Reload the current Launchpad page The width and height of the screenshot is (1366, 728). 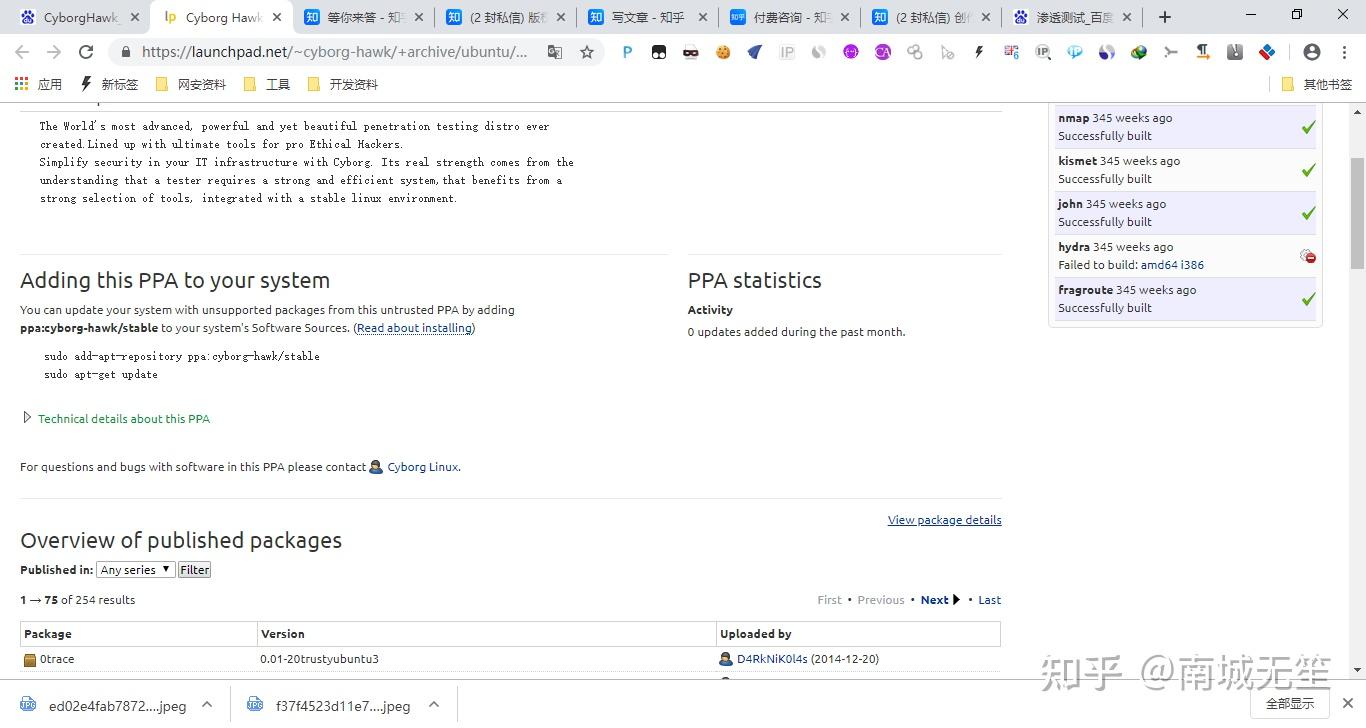[x=86, y=52]
